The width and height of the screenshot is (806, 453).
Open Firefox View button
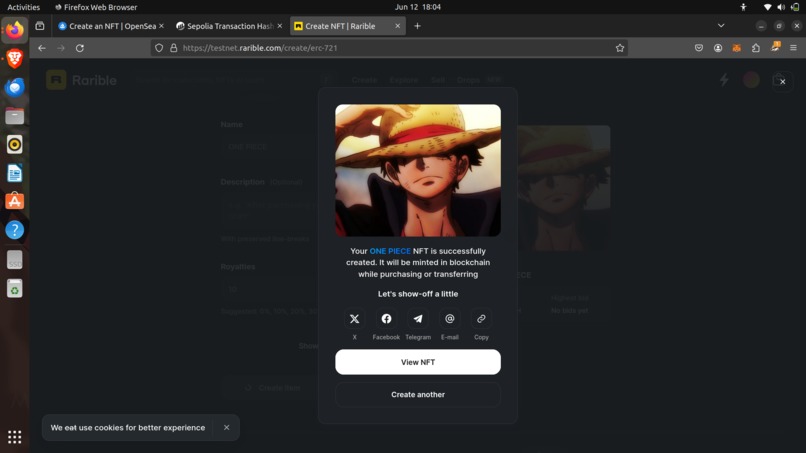40,26
